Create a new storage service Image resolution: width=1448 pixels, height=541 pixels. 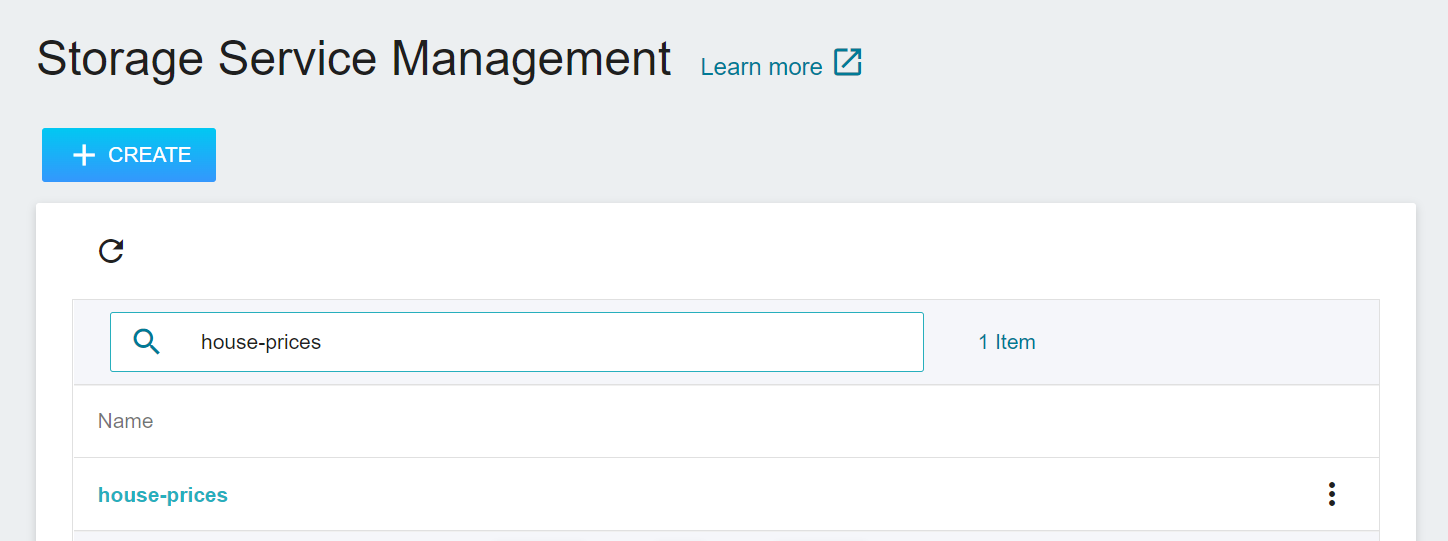pos(129,155)
